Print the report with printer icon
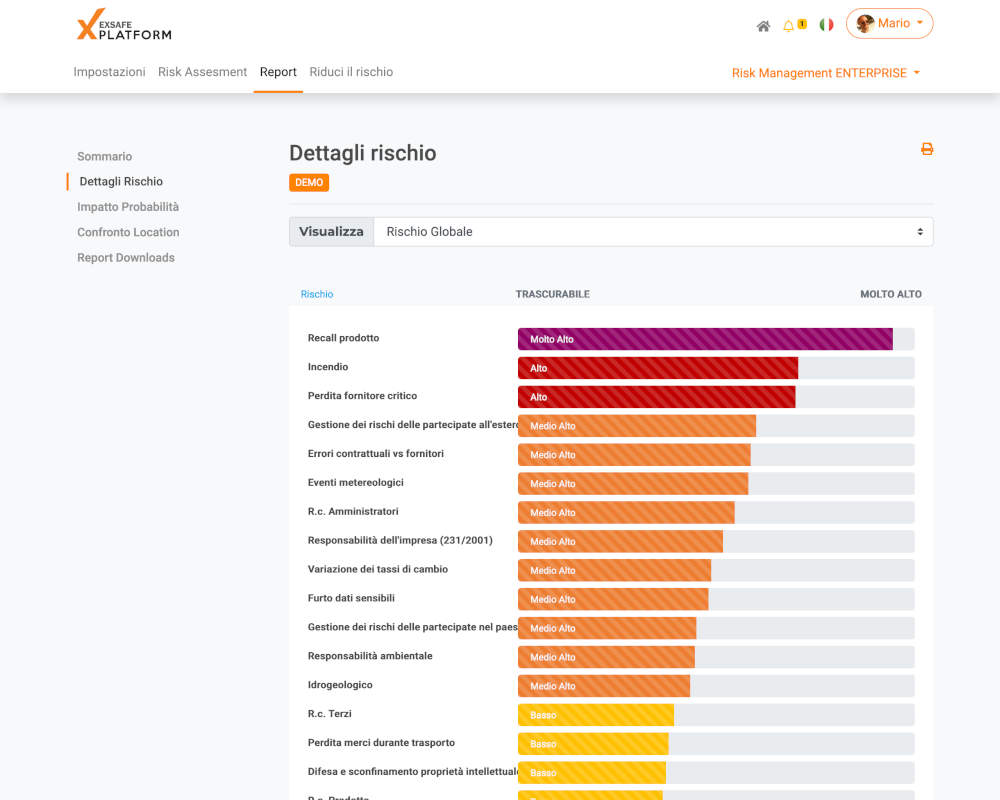Viewport: 1000px width, 800px height. [x=927, y=149]
